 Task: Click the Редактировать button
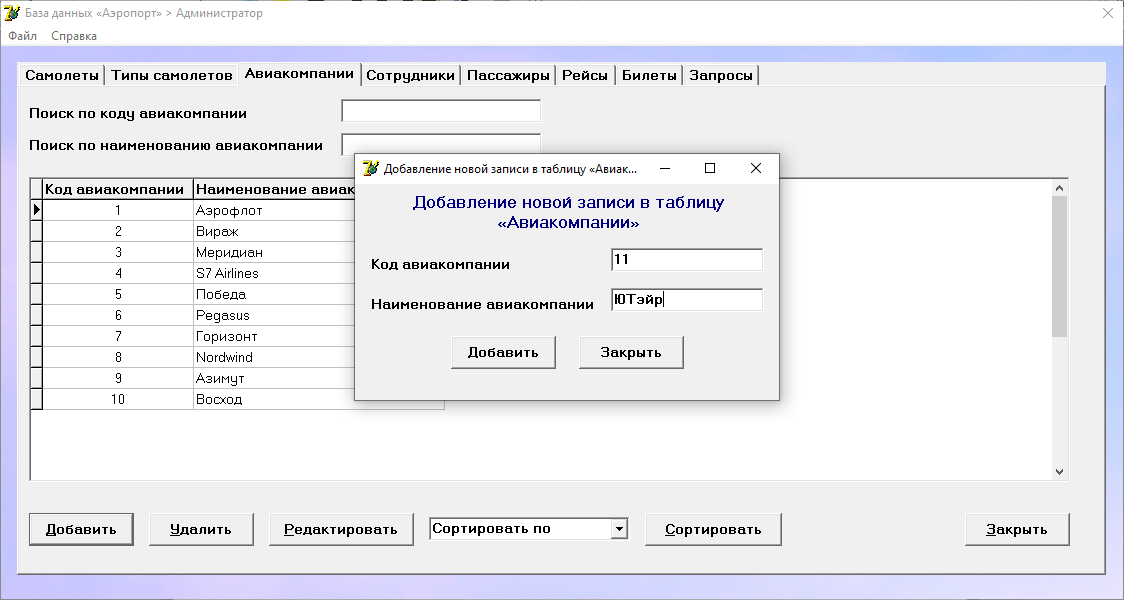[x=341, y=530]
